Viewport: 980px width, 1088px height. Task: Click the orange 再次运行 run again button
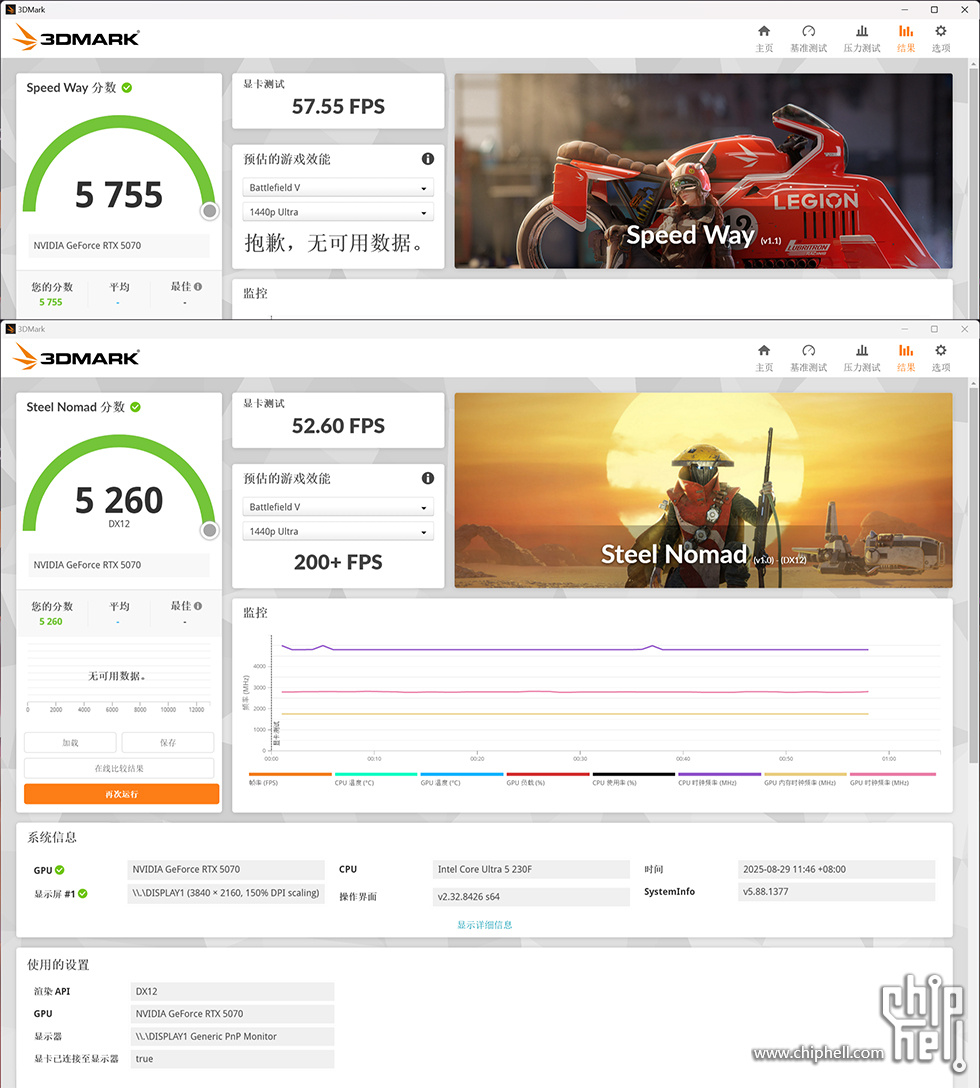pyautogui.click(x=121, y=794)
